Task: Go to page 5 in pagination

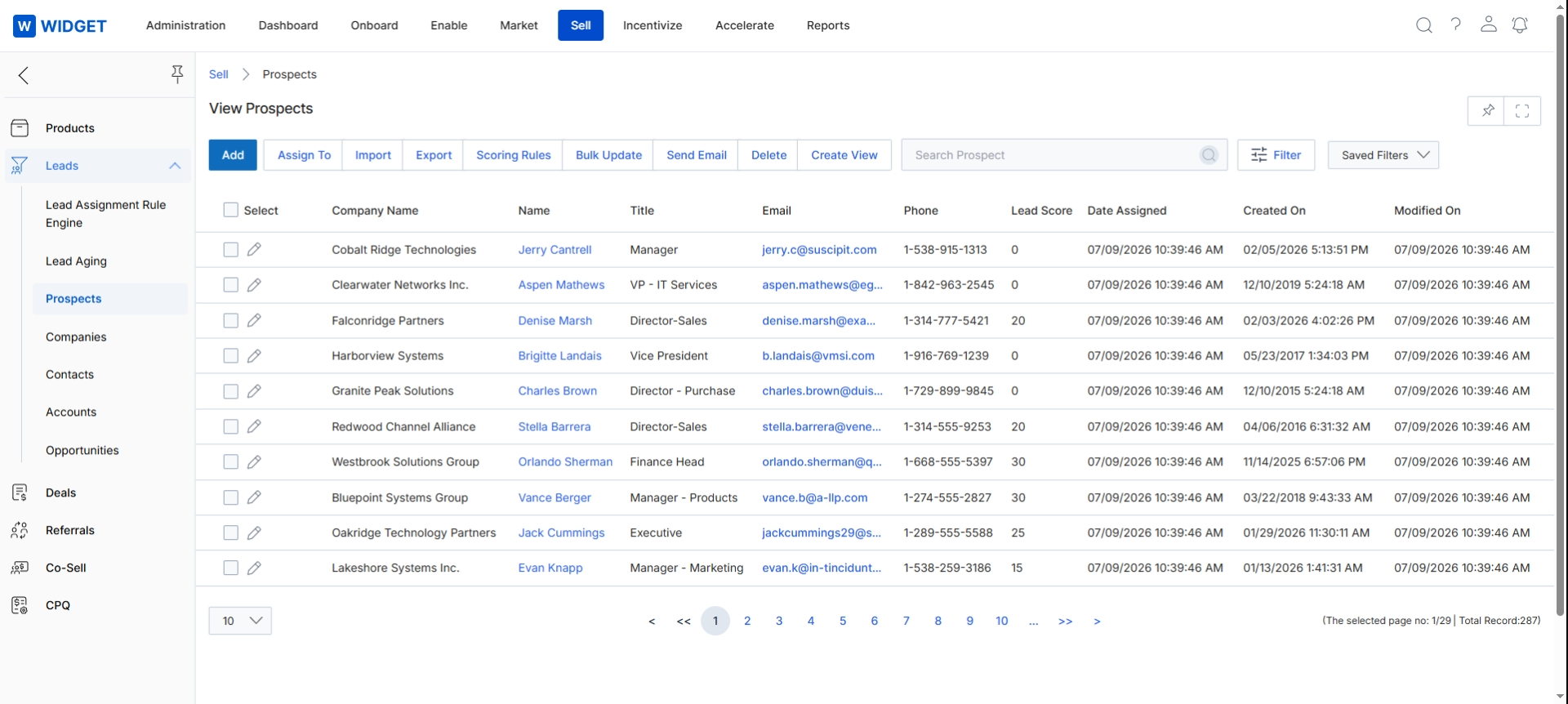Action: [x=843, y=621]
